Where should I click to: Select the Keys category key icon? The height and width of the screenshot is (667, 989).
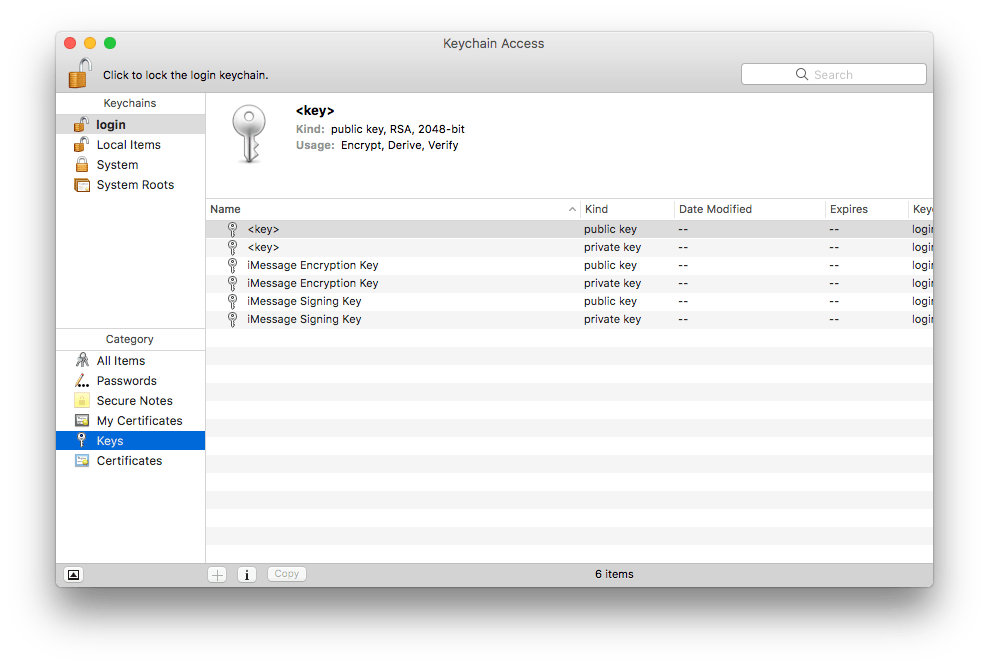81,440
